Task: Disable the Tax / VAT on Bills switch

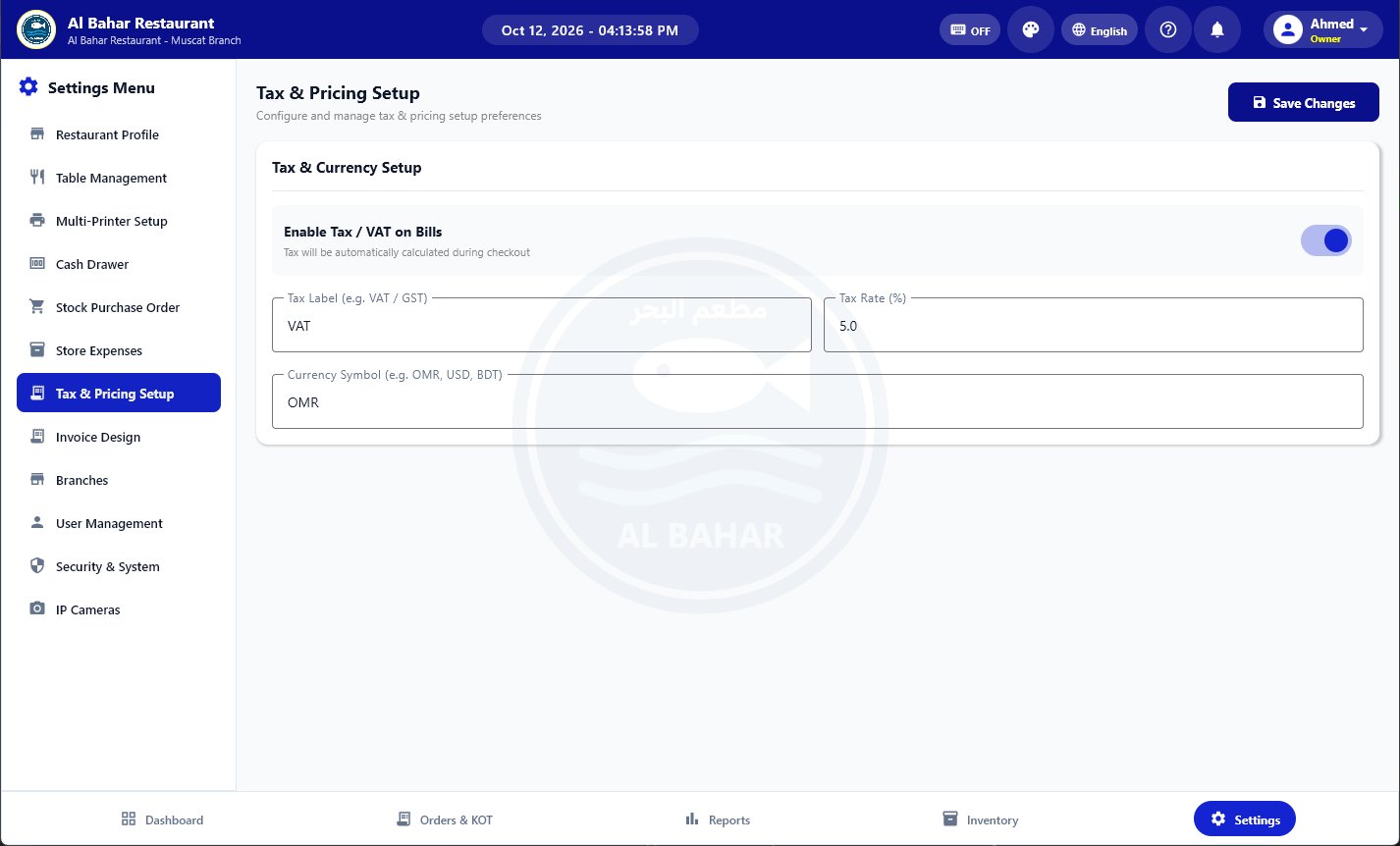Action: (x=1326, y=240)
